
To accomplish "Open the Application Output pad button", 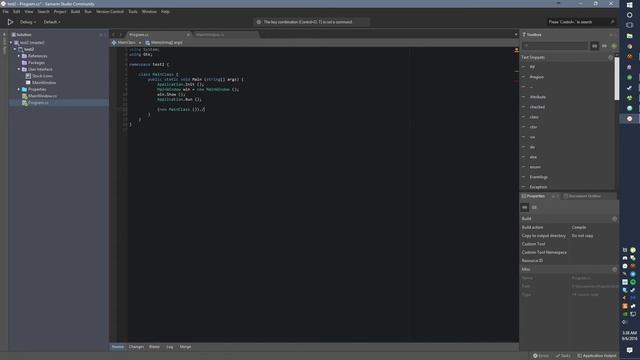I will pyautogui.click(x=597, y=356).
